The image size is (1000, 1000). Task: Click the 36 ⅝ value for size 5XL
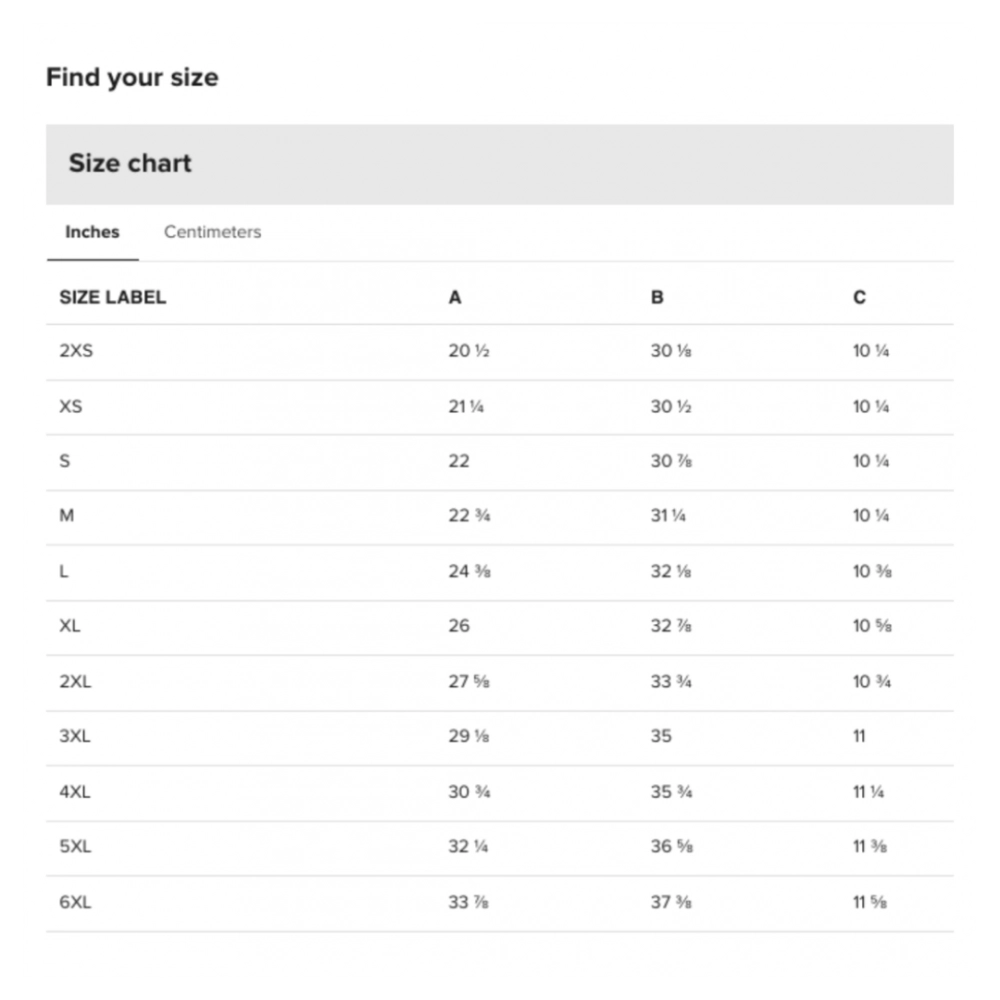pos(671,846)
